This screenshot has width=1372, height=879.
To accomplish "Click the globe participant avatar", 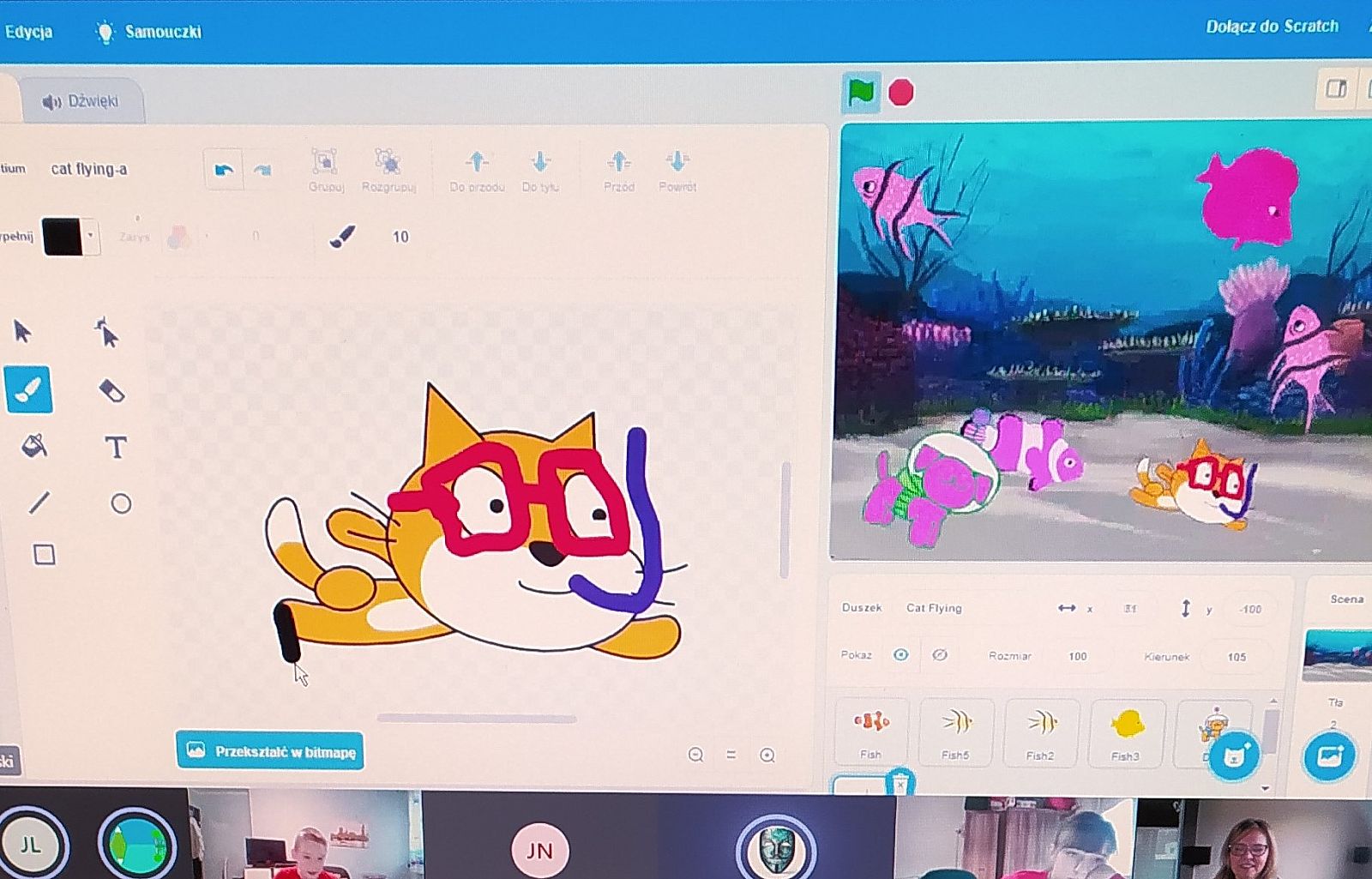I will tap(136, 844).
